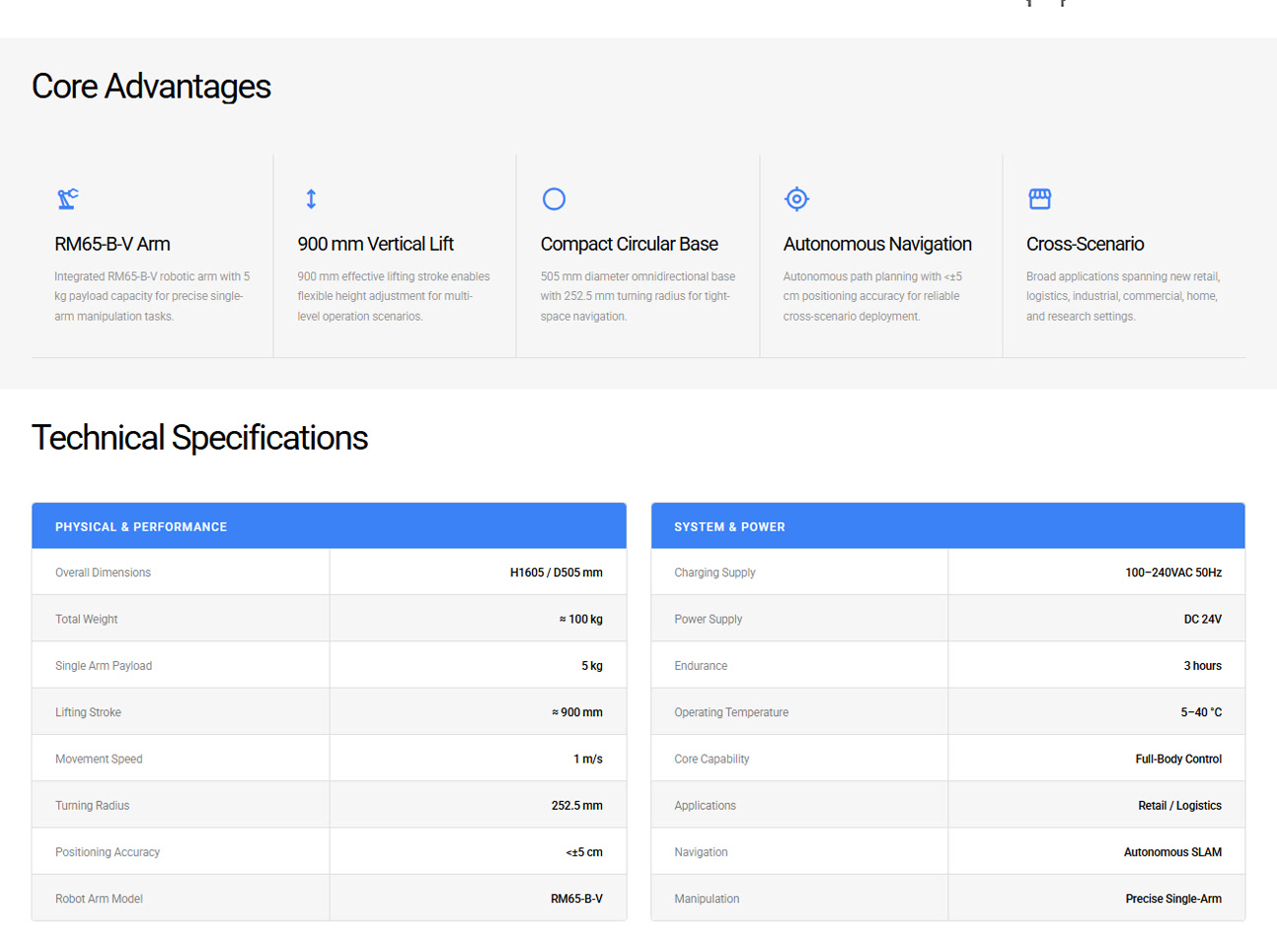The height and width of the screenshot is (952, 1277).
Task: Click the Manipulation row label
Action: [x=707, y=899]
